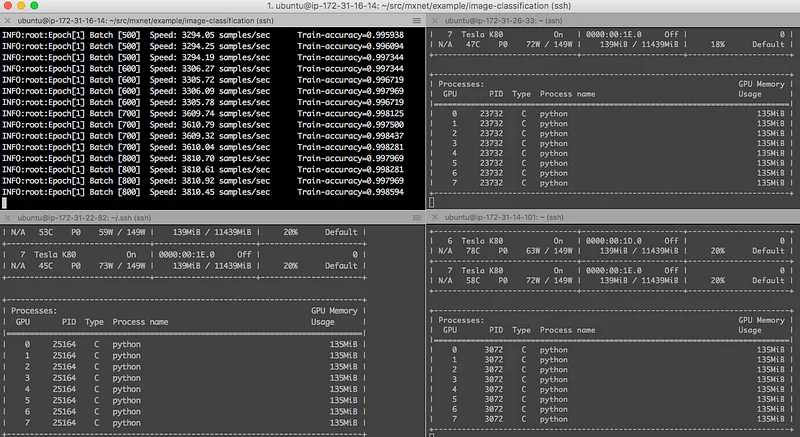Click the GPU 6 row with PID 3072
This screenshot has height=437, width=800.
[611, 409]
